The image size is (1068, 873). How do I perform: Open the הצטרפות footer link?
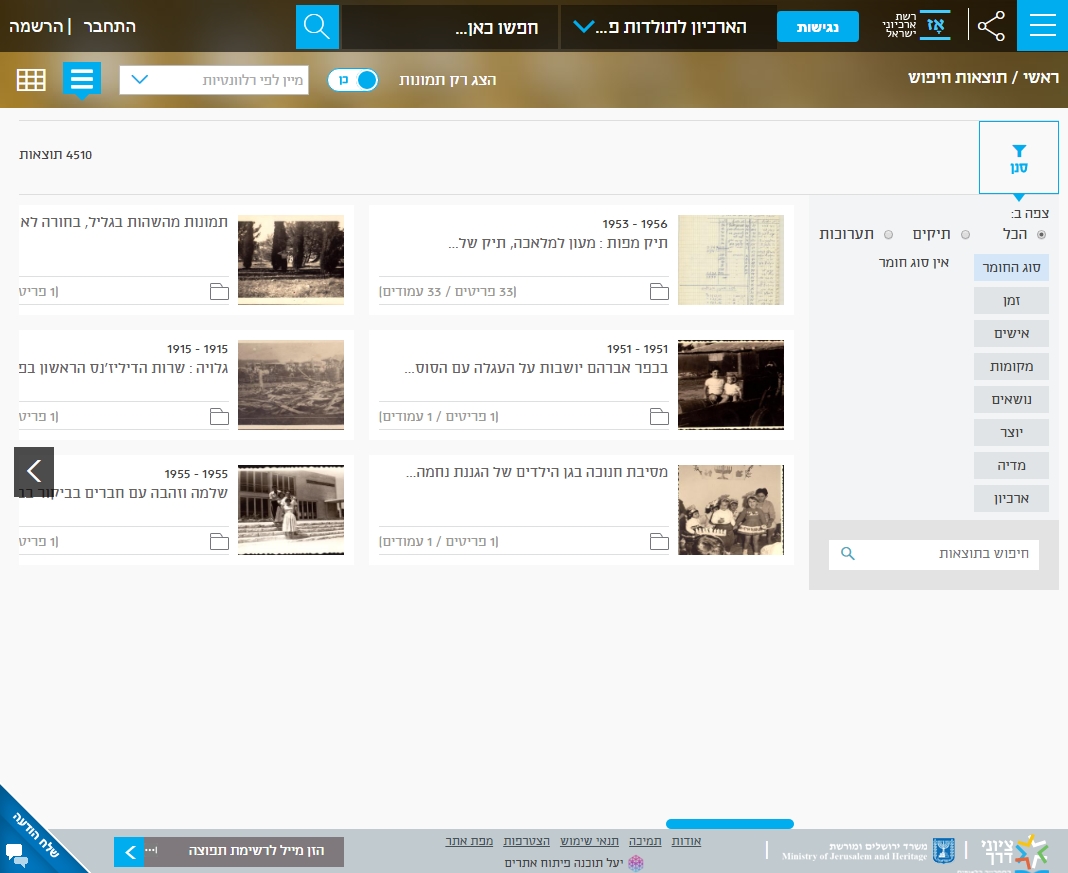(527, 842)
